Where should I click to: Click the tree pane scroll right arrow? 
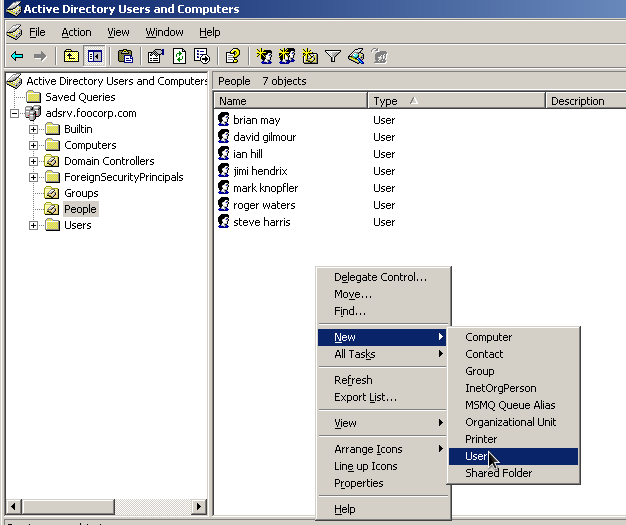pos(199,507)
